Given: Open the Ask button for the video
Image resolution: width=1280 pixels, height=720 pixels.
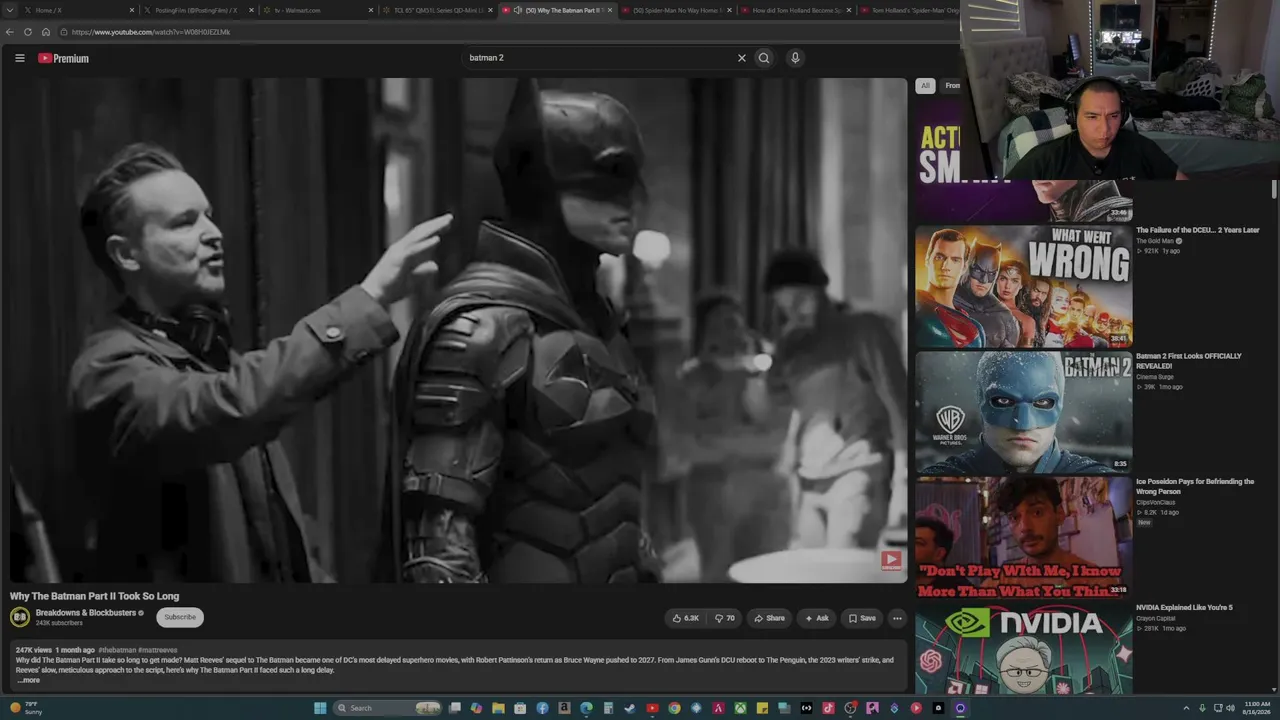Looking at the screenshot, I should coord(817,618).
